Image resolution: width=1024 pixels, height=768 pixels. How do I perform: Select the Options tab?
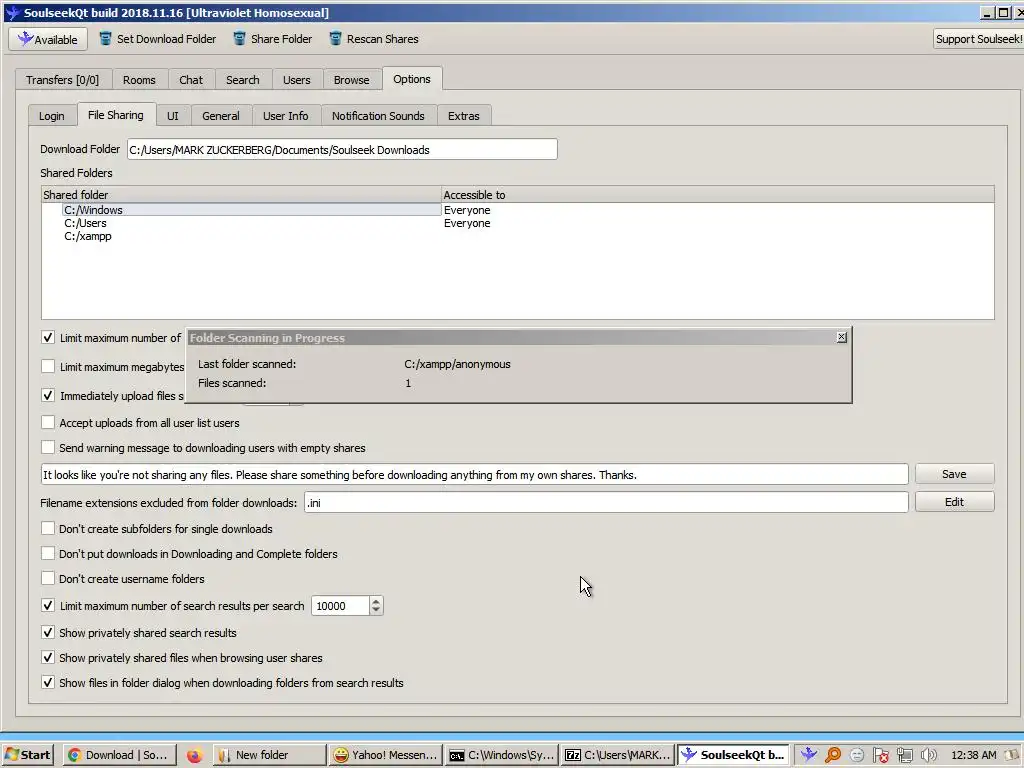pos(412,79)
